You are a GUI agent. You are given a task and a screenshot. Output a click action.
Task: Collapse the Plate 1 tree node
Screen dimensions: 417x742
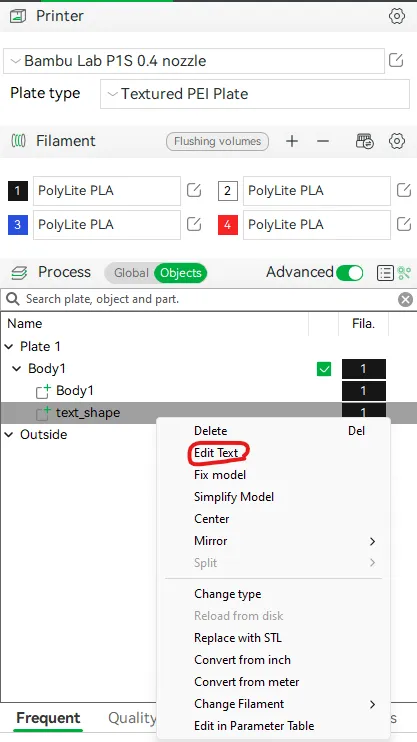point(9,347)
